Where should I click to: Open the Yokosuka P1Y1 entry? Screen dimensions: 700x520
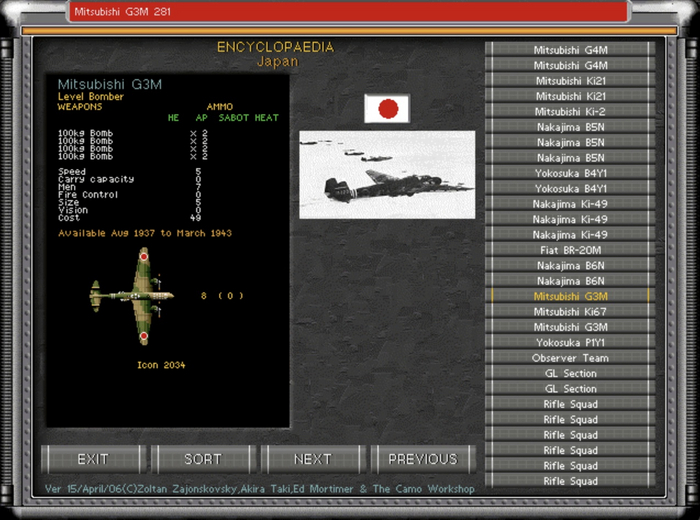pyautogui.click(x=570, y=342)
